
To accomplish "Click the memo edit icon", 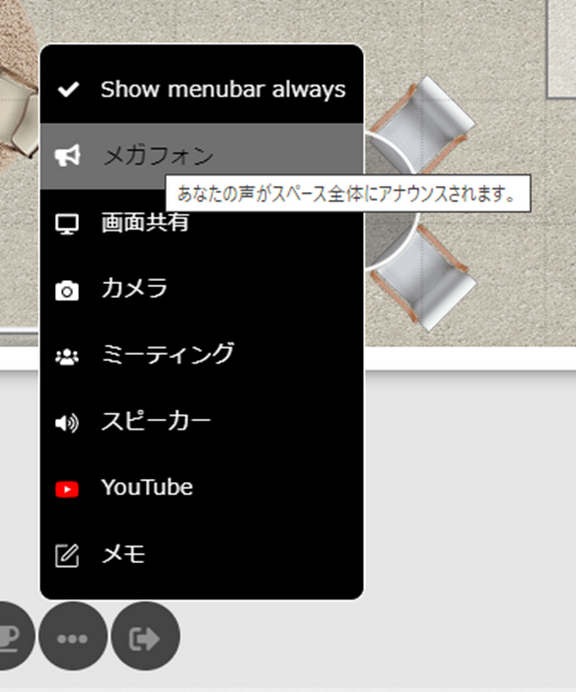I will point(67,555).
